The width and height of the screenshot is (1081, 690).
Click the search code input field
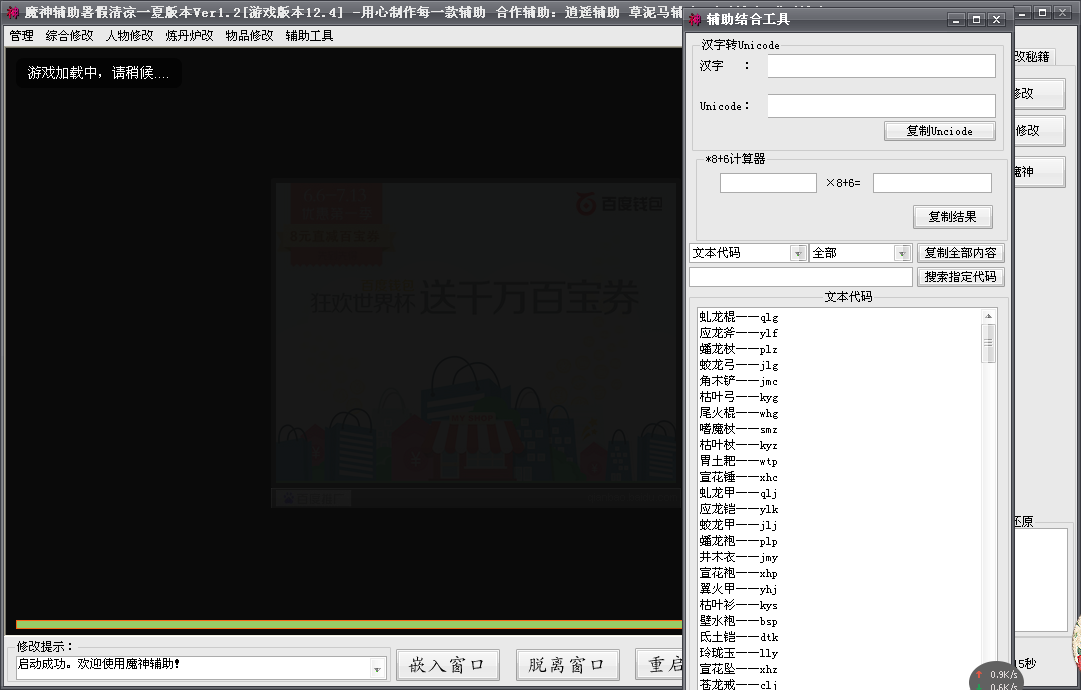coord(800,276)
